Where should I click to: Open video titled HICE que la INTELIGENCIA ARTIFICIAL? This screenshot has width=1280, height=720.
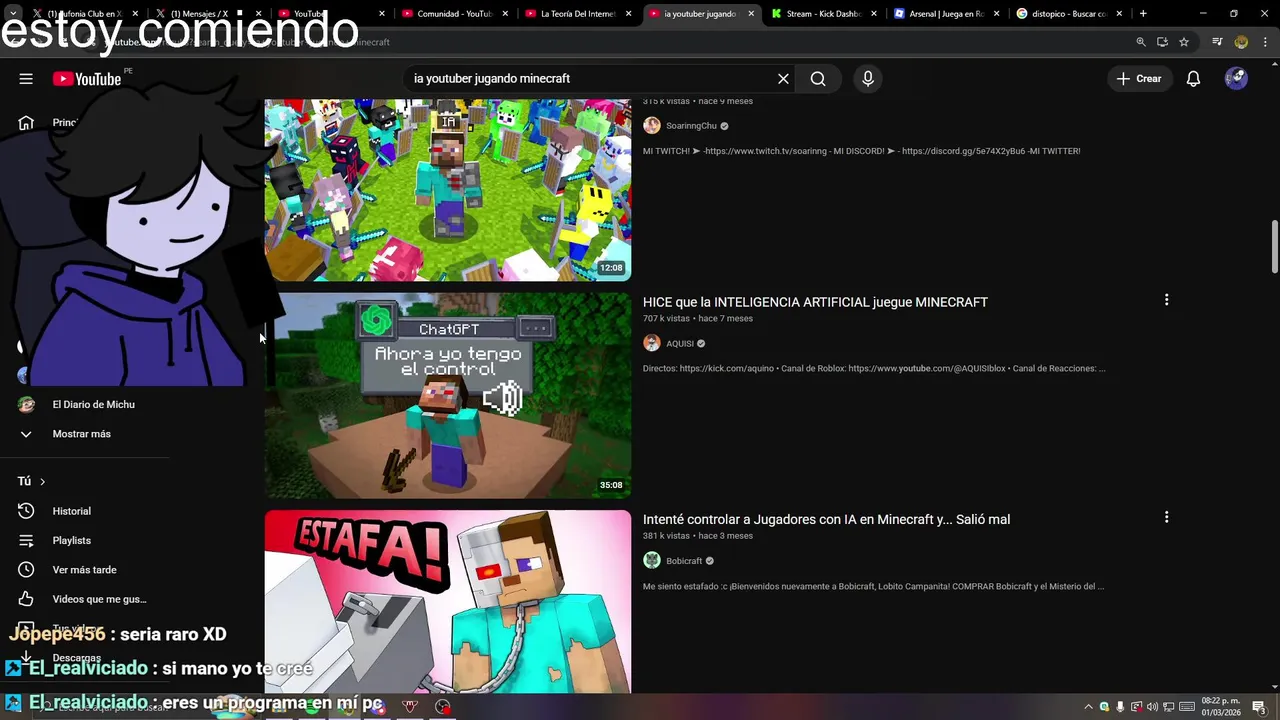(815, 302)
